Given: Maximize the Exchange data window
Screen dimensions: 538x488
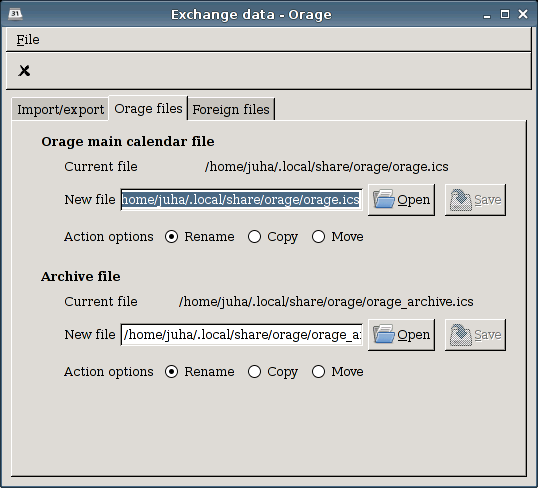Looking at the screenshot, I should click(x=505, y=14).
